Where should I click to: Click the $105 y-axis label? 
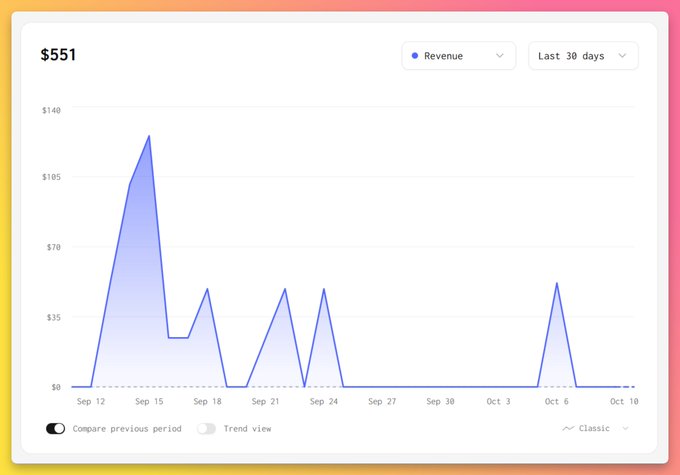click(51, 177)
